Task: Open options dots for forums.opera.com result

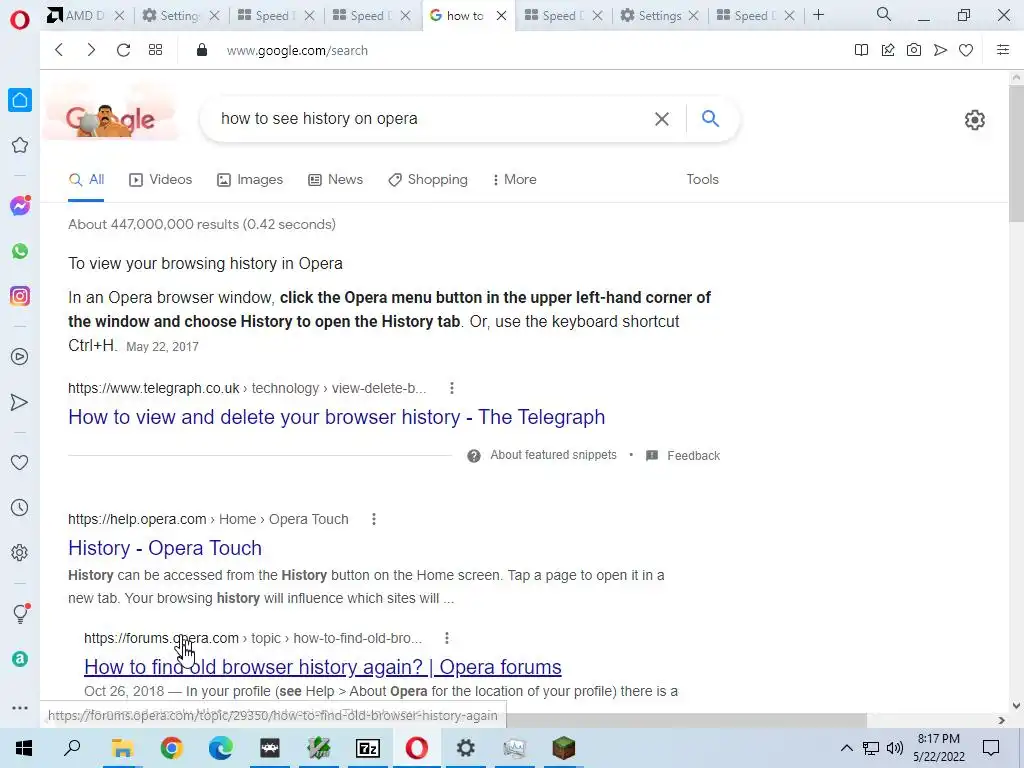Action: pyautogui.click(x=447, y=638)
